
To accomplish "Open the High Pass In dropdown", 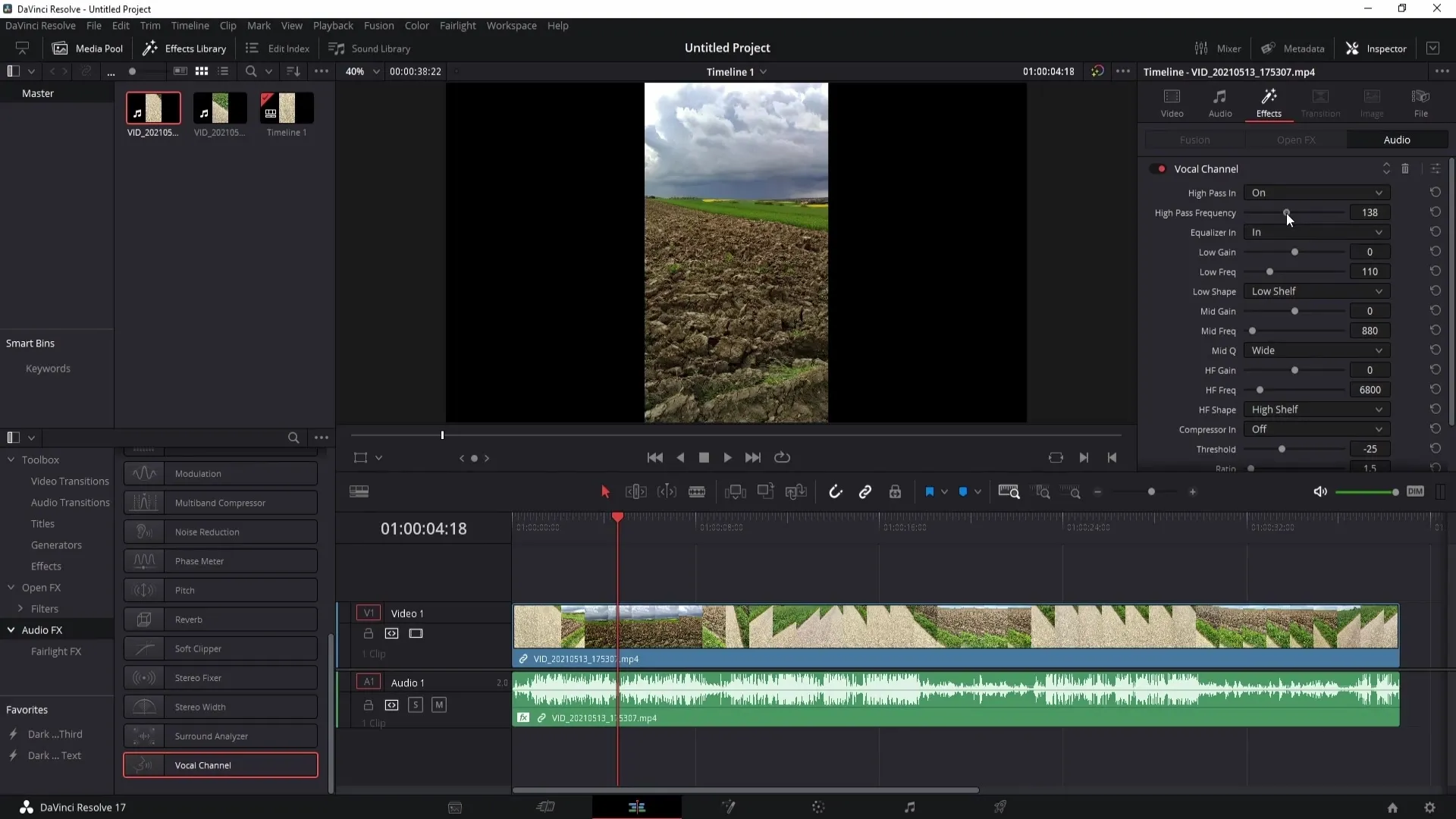I will point(1316,193).
